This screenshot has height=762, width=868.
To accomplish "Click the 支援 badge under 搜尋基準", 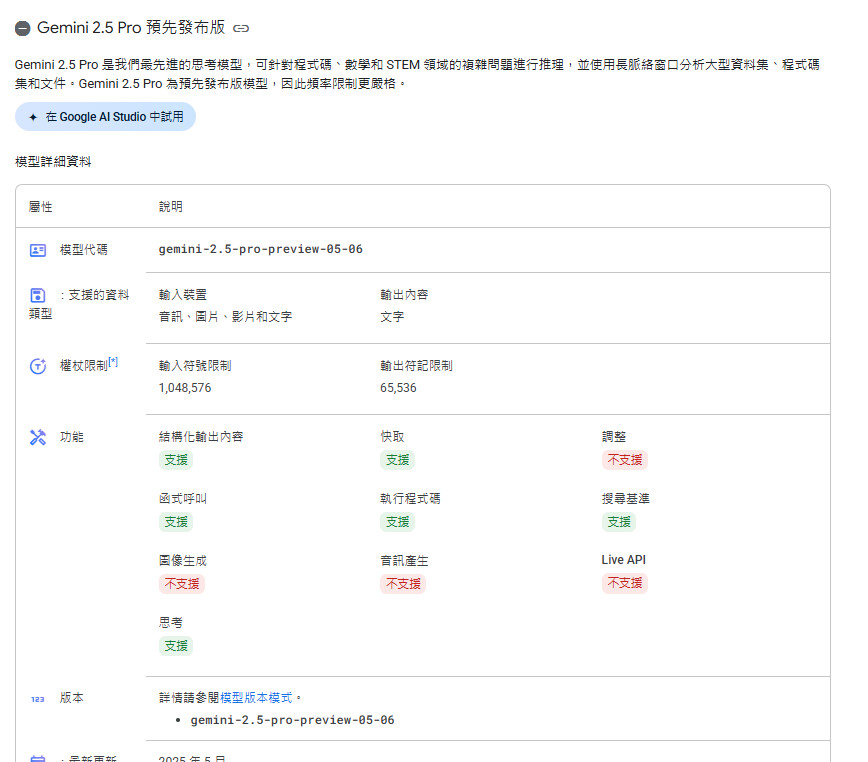I will point(619,522).
